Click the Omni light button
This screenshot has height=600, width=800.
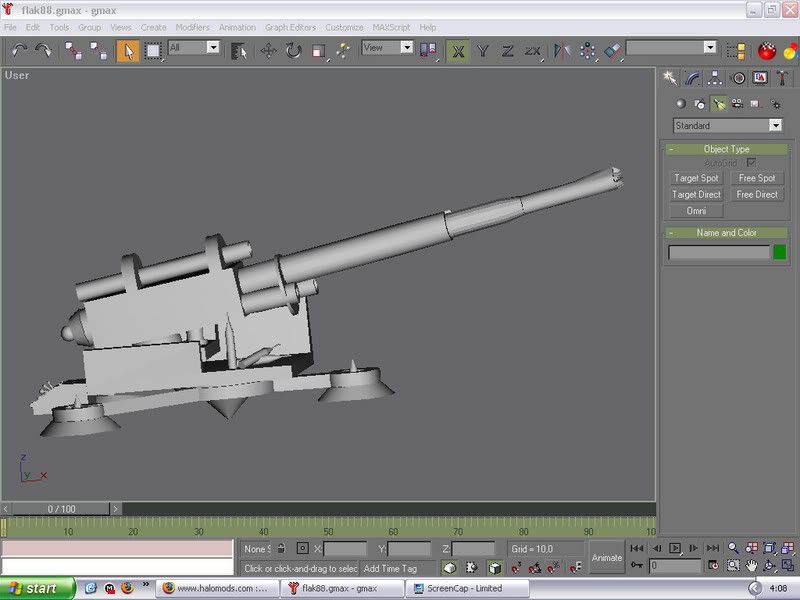point(696,211)
